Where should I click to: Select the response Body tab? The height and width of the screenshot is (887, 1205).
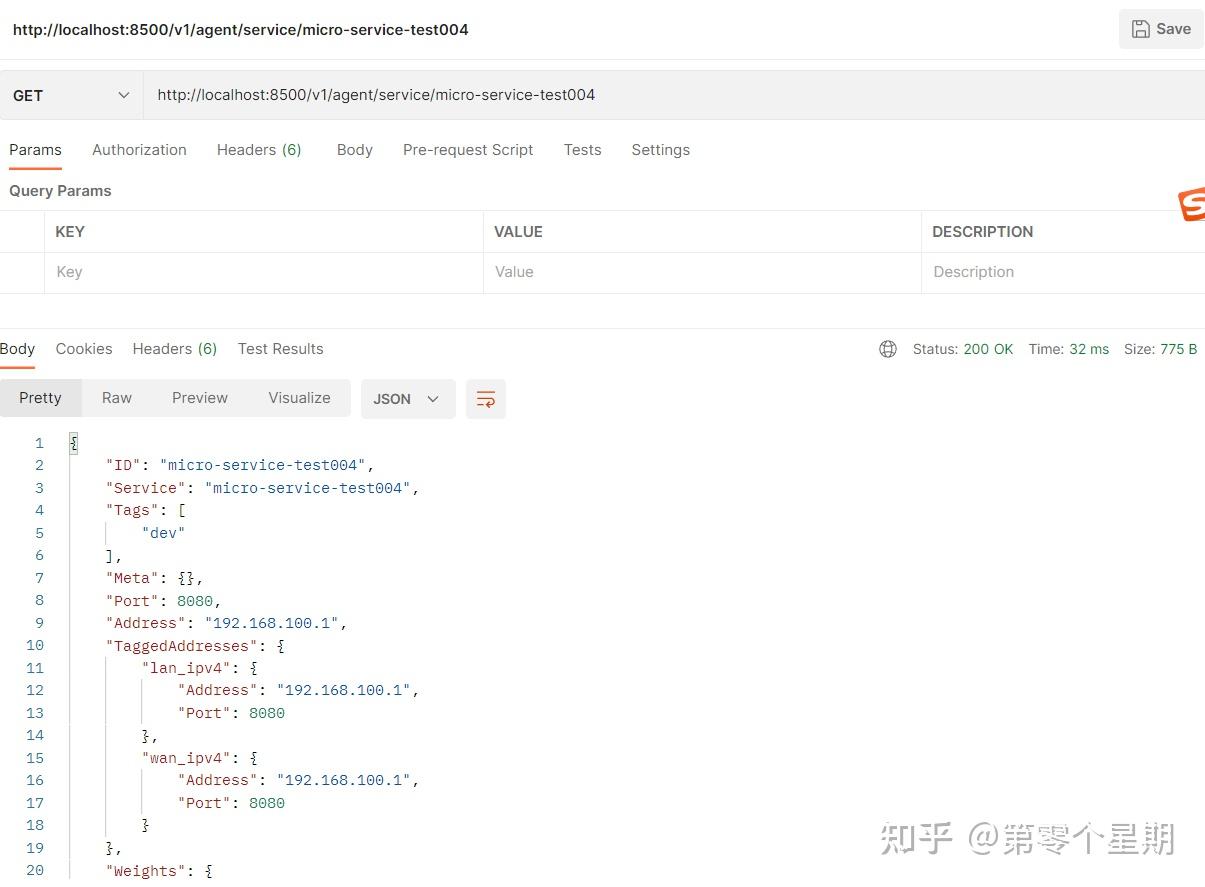click(17, 349)
